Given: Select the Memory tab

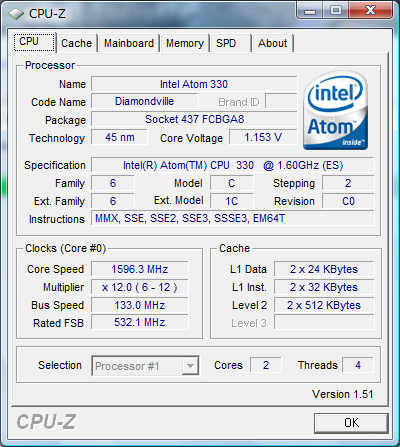Looking at the screenshot, I should tap(185, 43).
